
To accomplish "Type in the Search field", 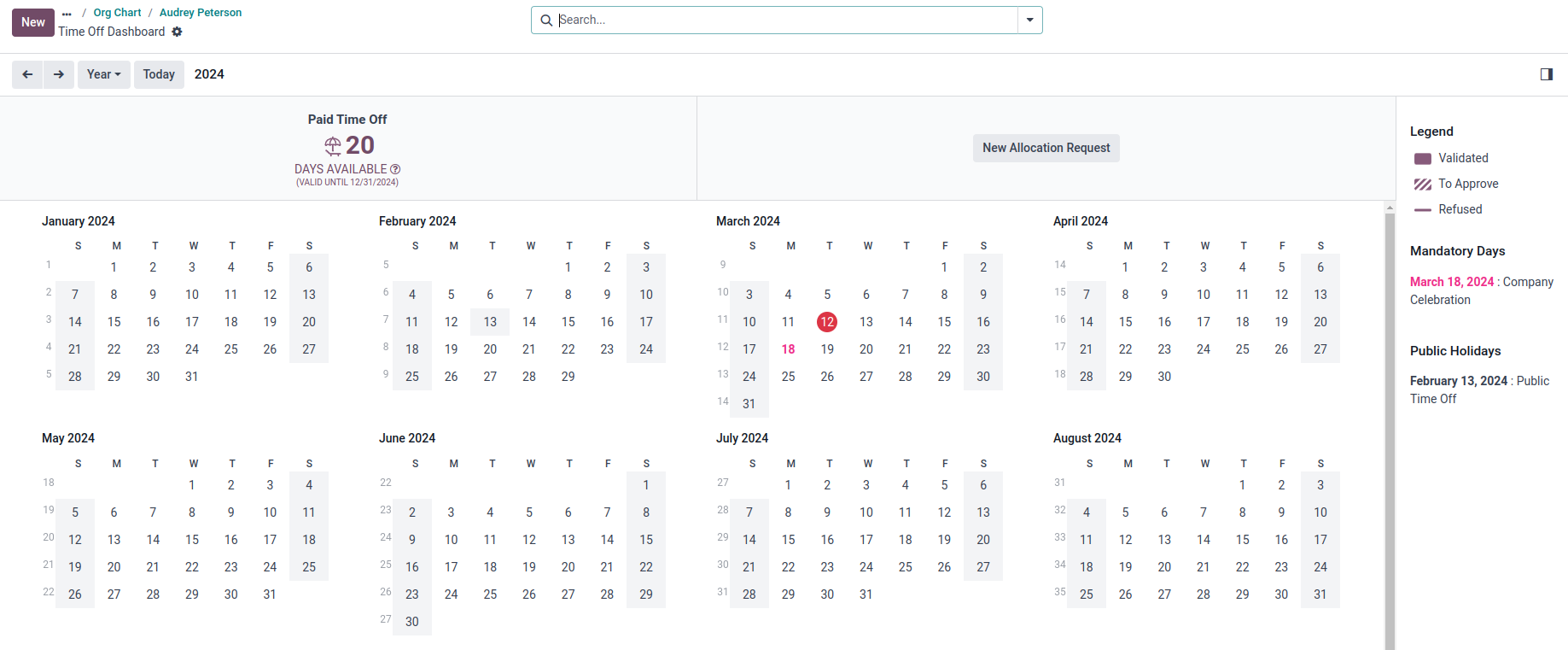I will point(785,20).
